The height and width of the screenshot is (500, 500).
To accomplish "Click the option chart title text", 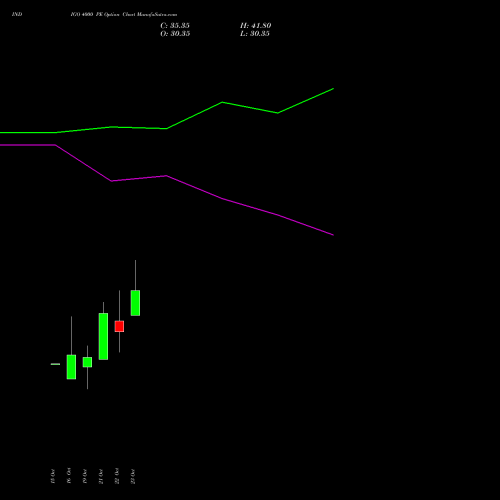I will coord(124,14).
